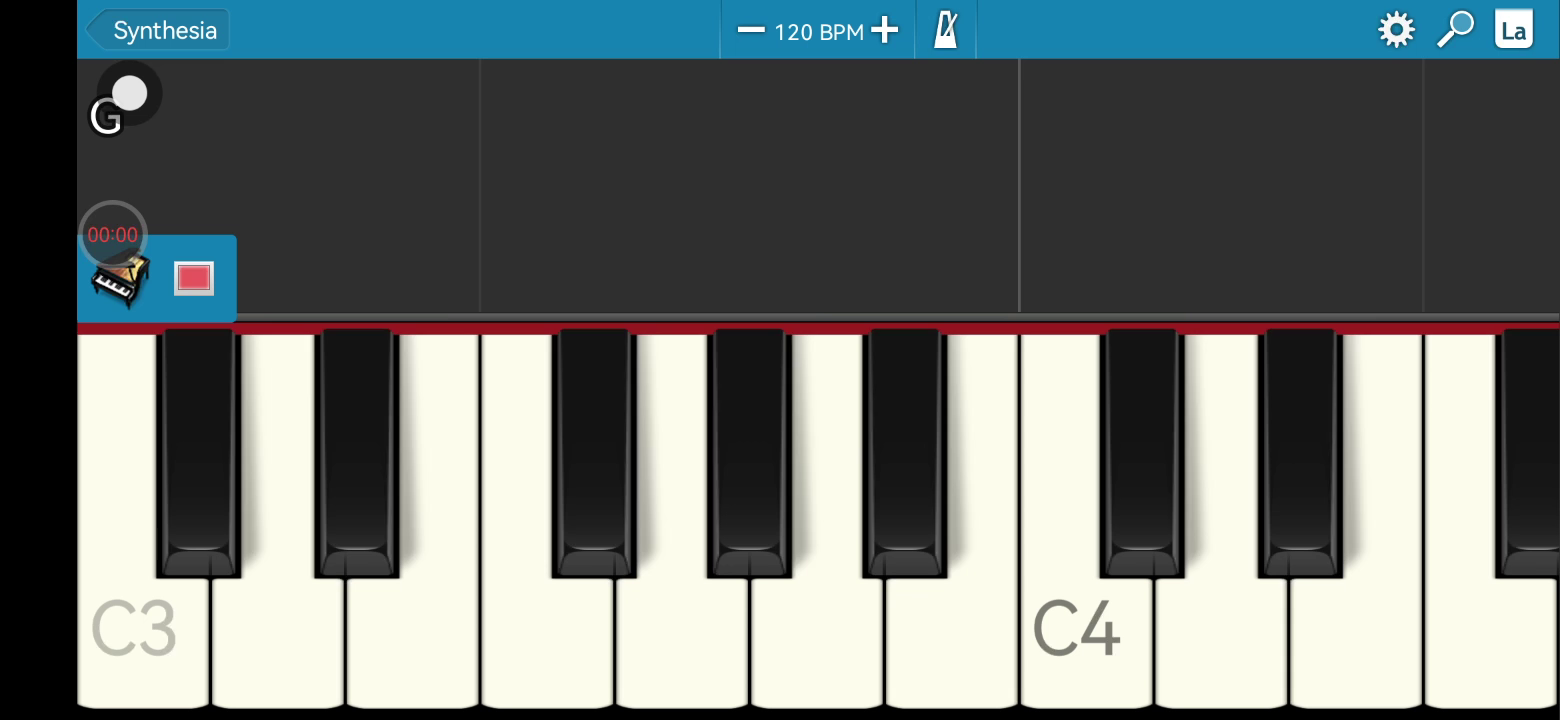Play the C#3 black key
The height and width of the screenshot is (720, 1560).
click(198, 452)
